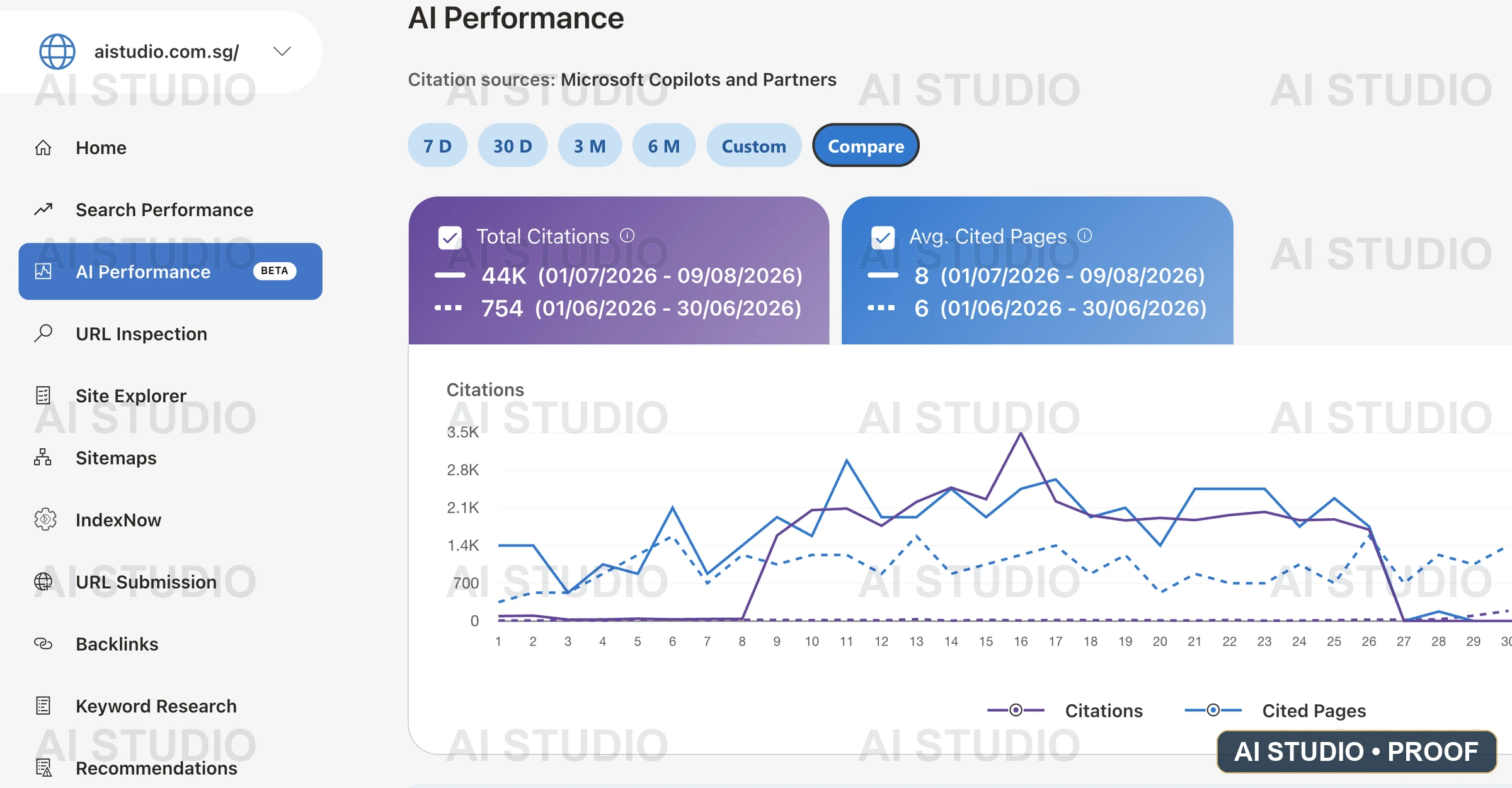
Task: Click the Search Performance trend icon
Action: pyautogui.click(x=43, y=209)
